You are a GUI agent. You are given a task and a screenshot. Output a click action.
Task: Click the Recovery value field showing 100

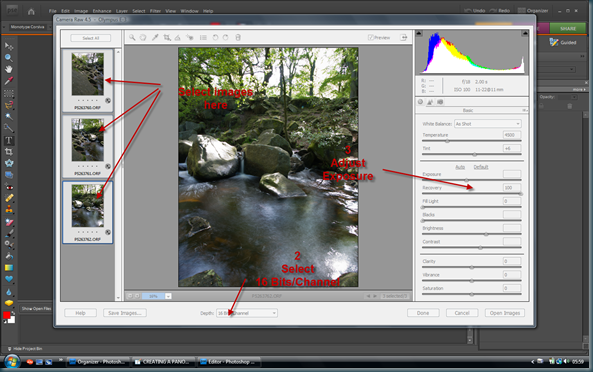coord(512,188)
